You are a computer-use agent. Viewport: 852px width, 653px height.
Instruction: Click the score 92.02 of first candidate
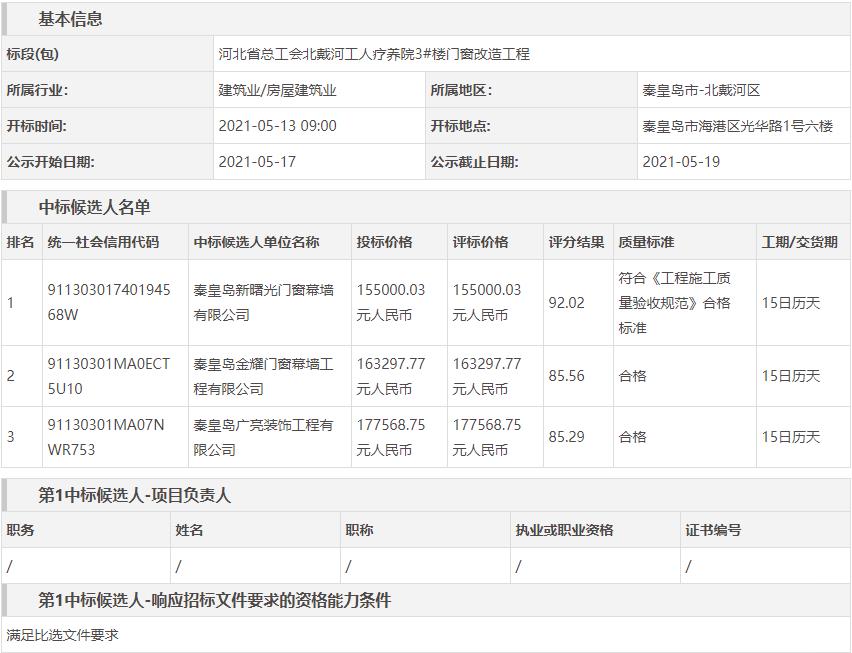566,302
